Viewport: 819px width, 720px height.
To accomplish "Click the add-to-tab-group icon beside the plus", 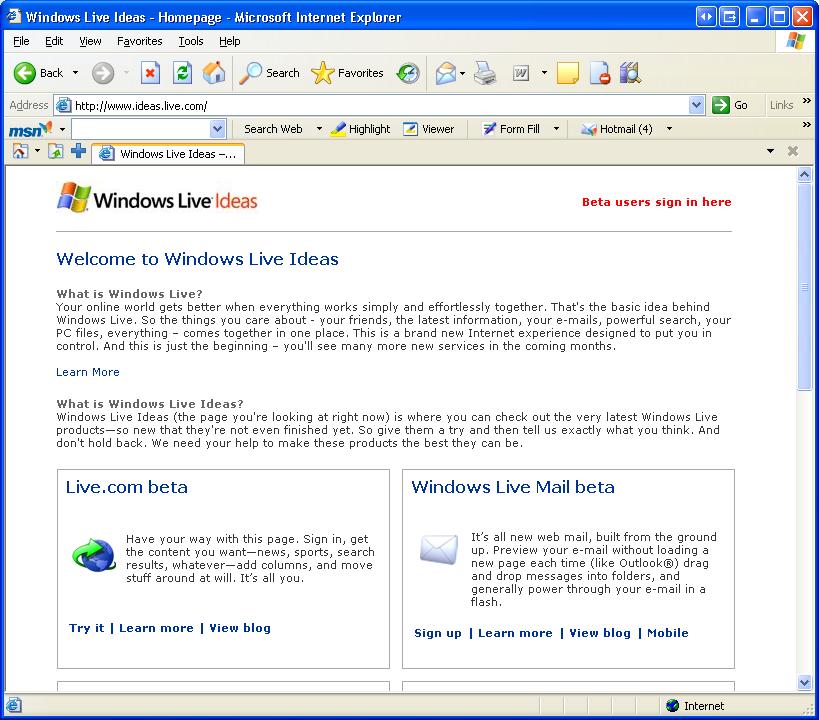I will (55, 151).
